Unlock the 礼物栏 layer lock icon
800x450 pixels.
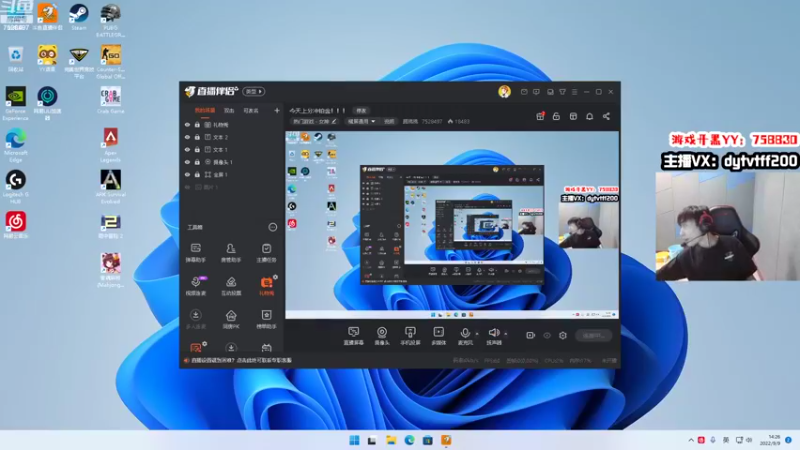[x=197, y=124]
